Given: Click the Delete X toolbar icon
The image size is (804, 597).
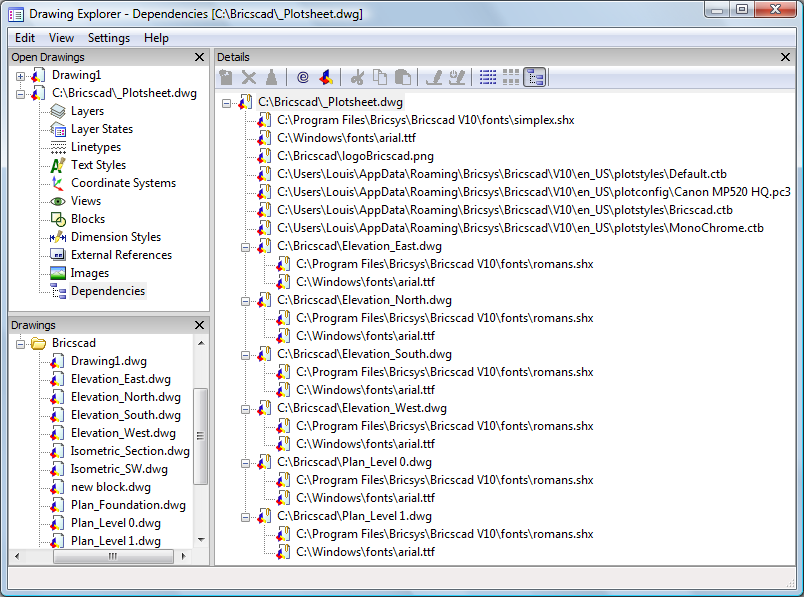Looking at the screenshot, I should pyautogui.click(x=249, y=77).
